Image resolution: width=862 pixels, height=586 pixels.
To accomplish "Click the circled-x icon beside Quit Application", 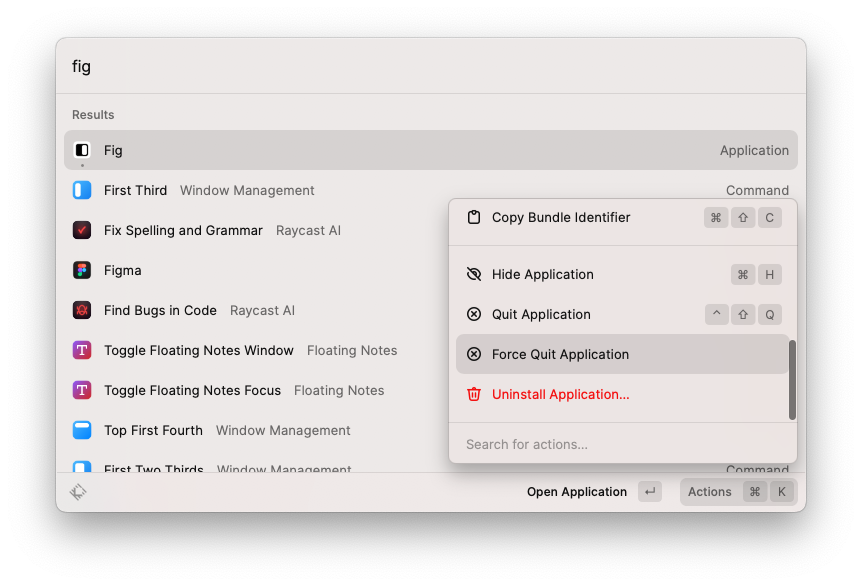I will (474, 314).
